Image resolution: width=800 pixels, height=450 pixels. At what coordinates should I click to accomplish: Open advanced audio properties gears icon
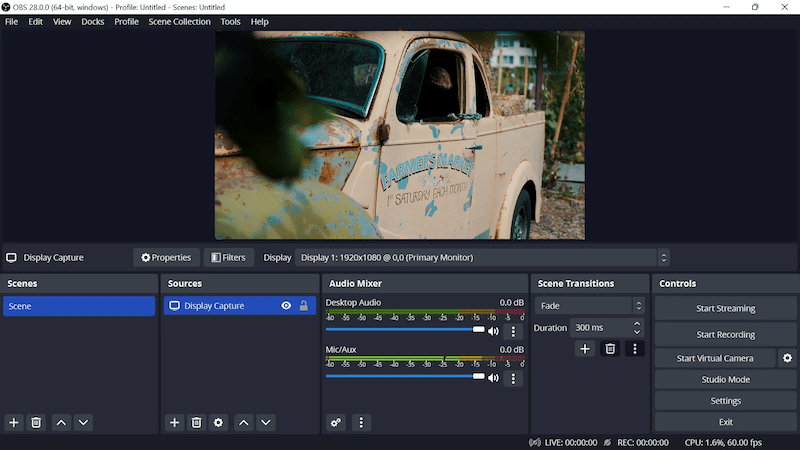click(x=336, y=423)
